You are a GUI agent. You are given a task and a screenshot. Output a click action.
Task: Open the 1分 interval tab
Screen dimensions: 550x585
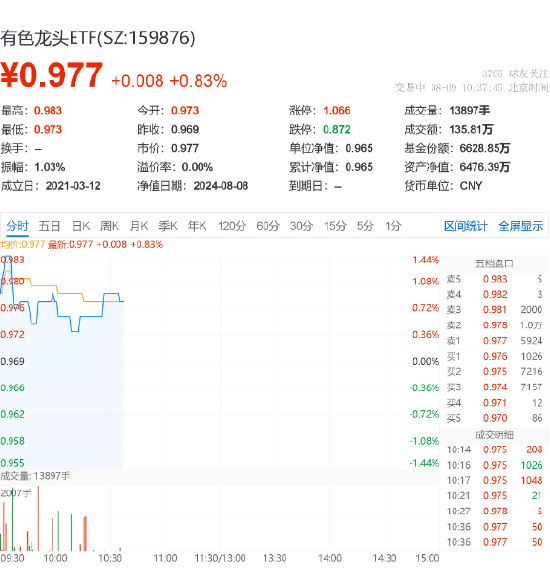[393, 226]
